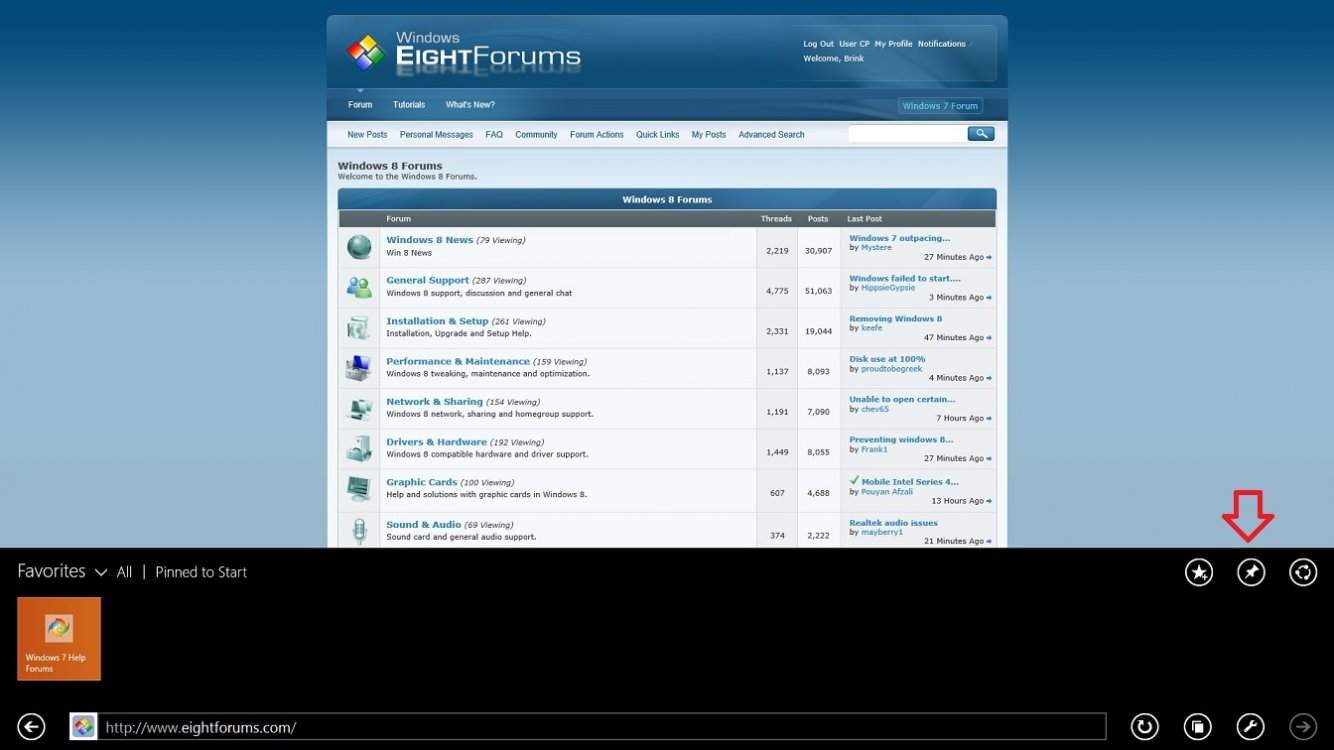Expand the Favorites dropdown chevron

(101, 573)
